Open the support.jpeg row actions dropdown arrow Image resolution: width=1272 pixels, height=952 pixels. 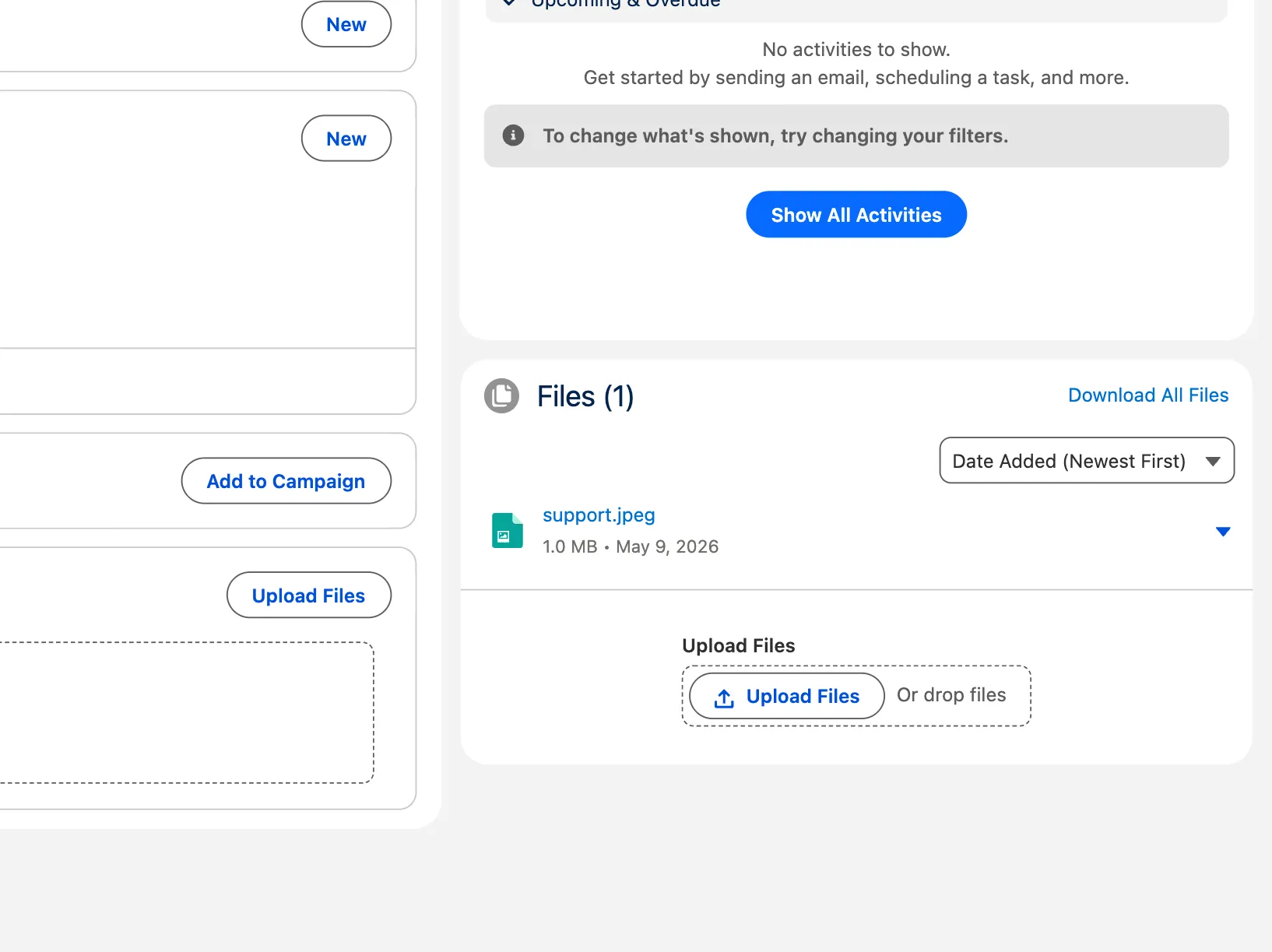tap(1223, 532)
